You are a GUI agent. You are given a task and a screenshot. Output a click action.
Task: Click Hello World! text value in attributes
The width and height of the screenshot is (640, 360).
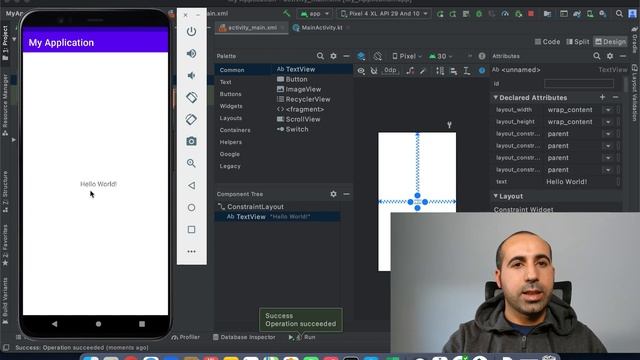567,182
